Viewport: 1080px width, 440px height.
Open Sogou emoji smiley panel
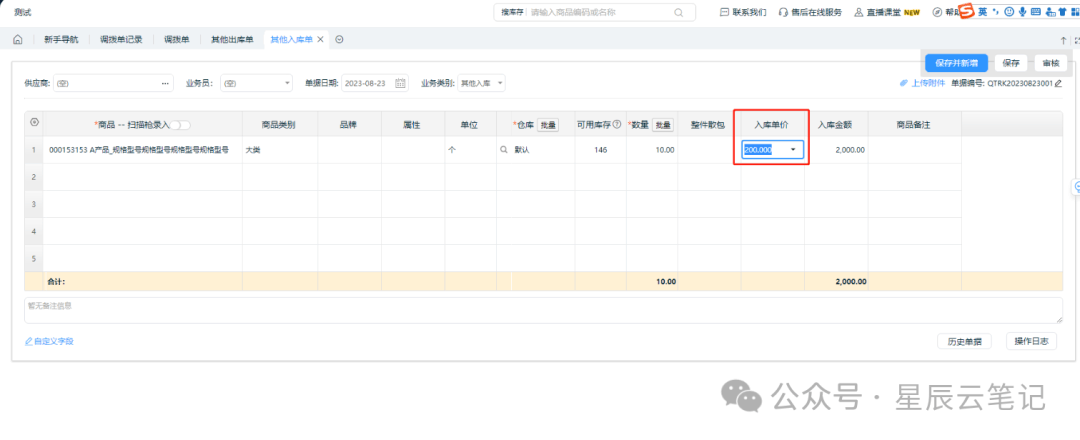point(1010,12)
